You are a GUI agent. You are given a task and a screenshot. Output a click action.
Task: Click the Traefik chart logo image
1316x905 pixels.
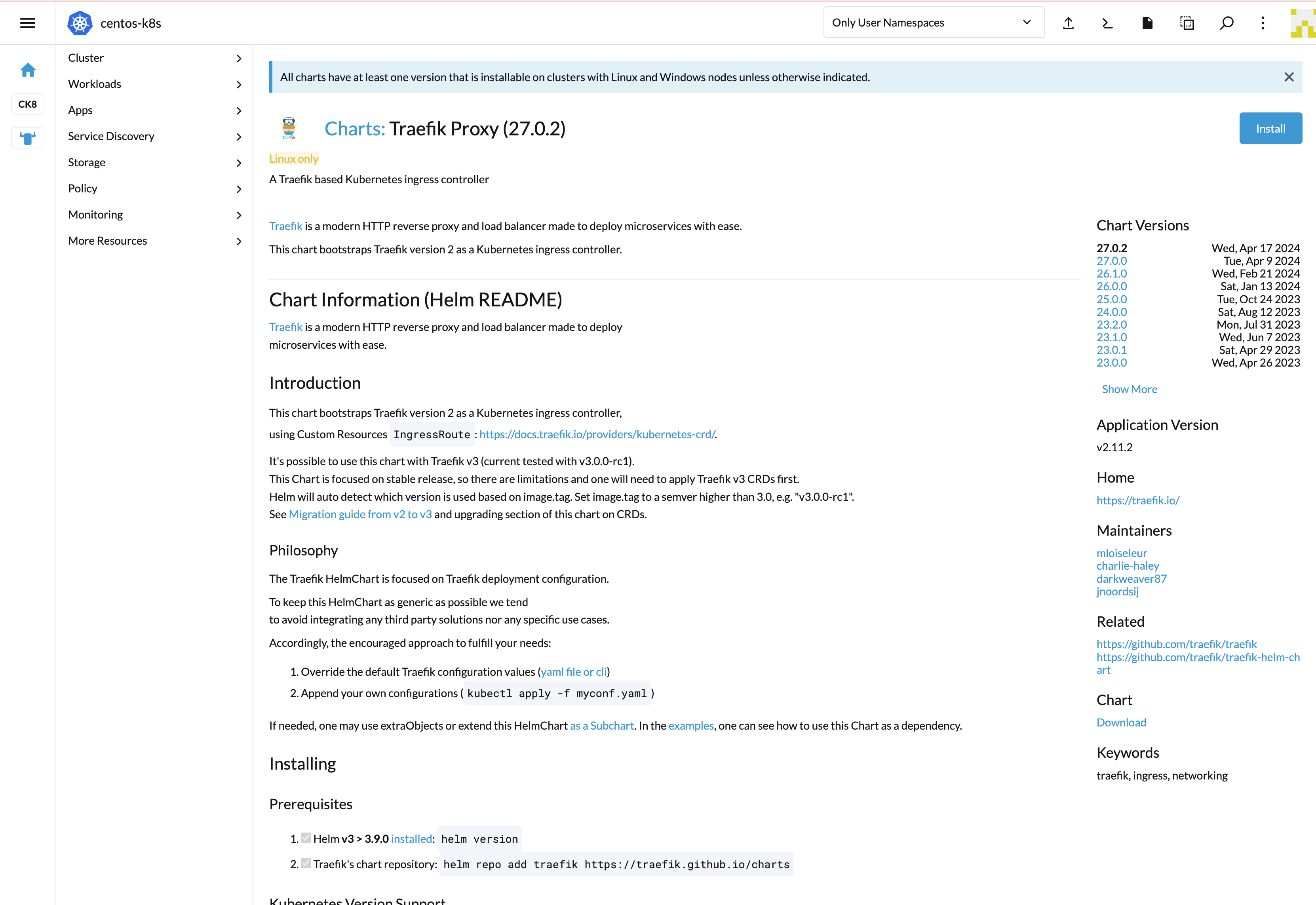click(289, 128)
